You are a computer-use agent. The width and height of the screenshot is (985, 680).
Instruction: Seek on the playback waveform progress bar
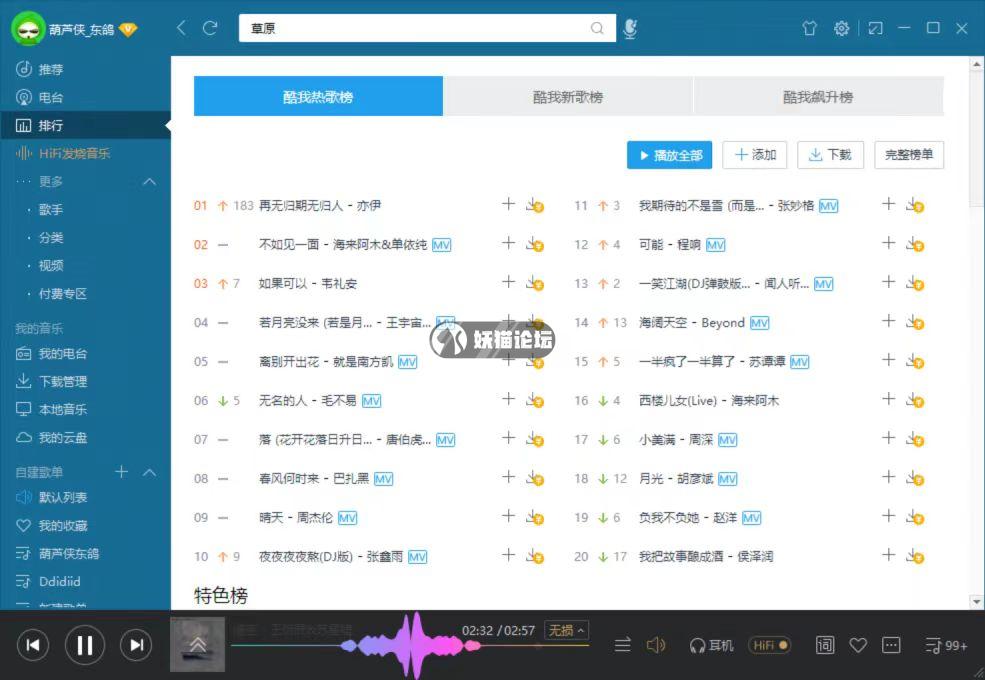(410, 645)
